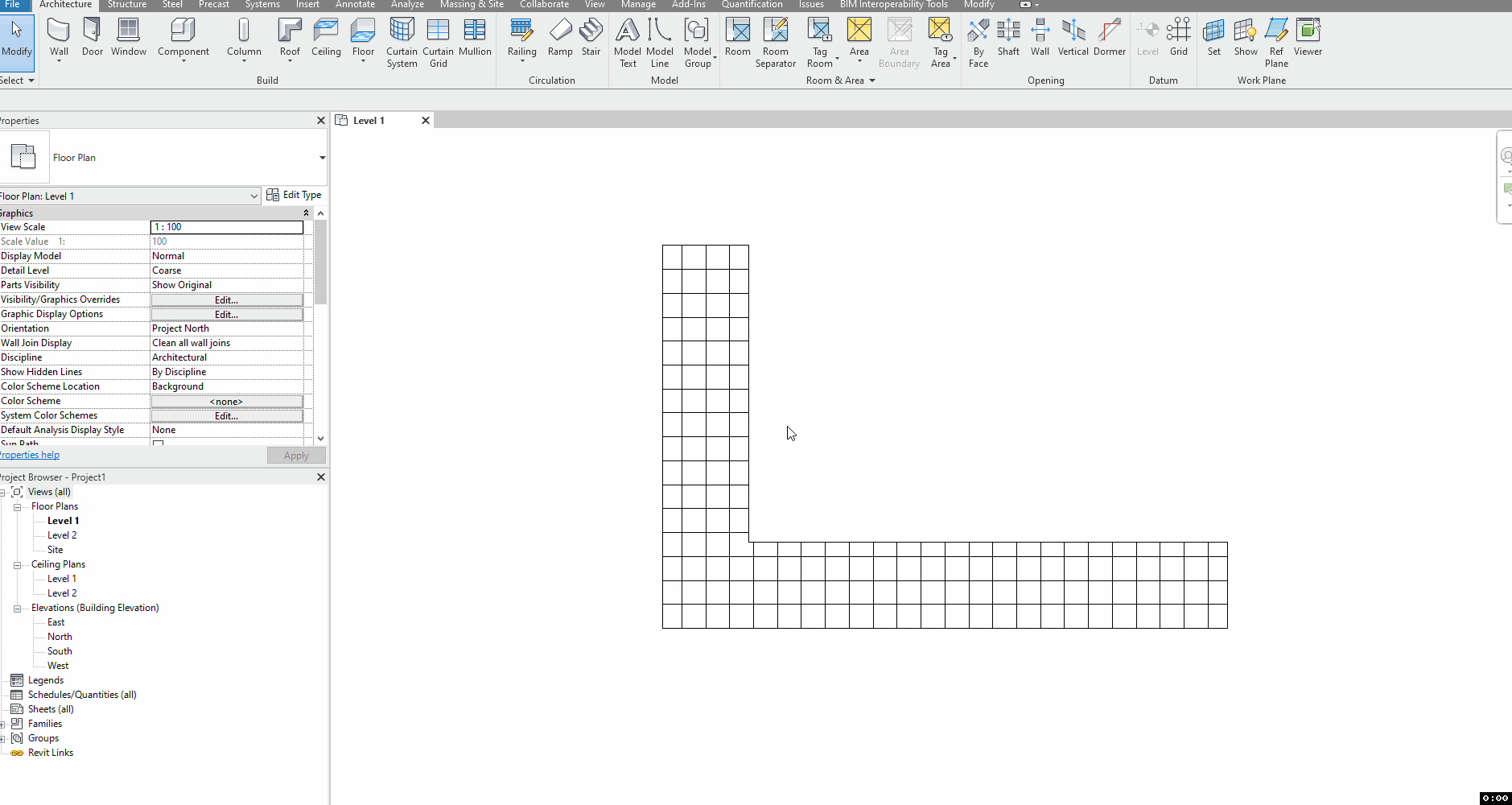Click the View Scale input field
1512x805 pixels.
226,226
